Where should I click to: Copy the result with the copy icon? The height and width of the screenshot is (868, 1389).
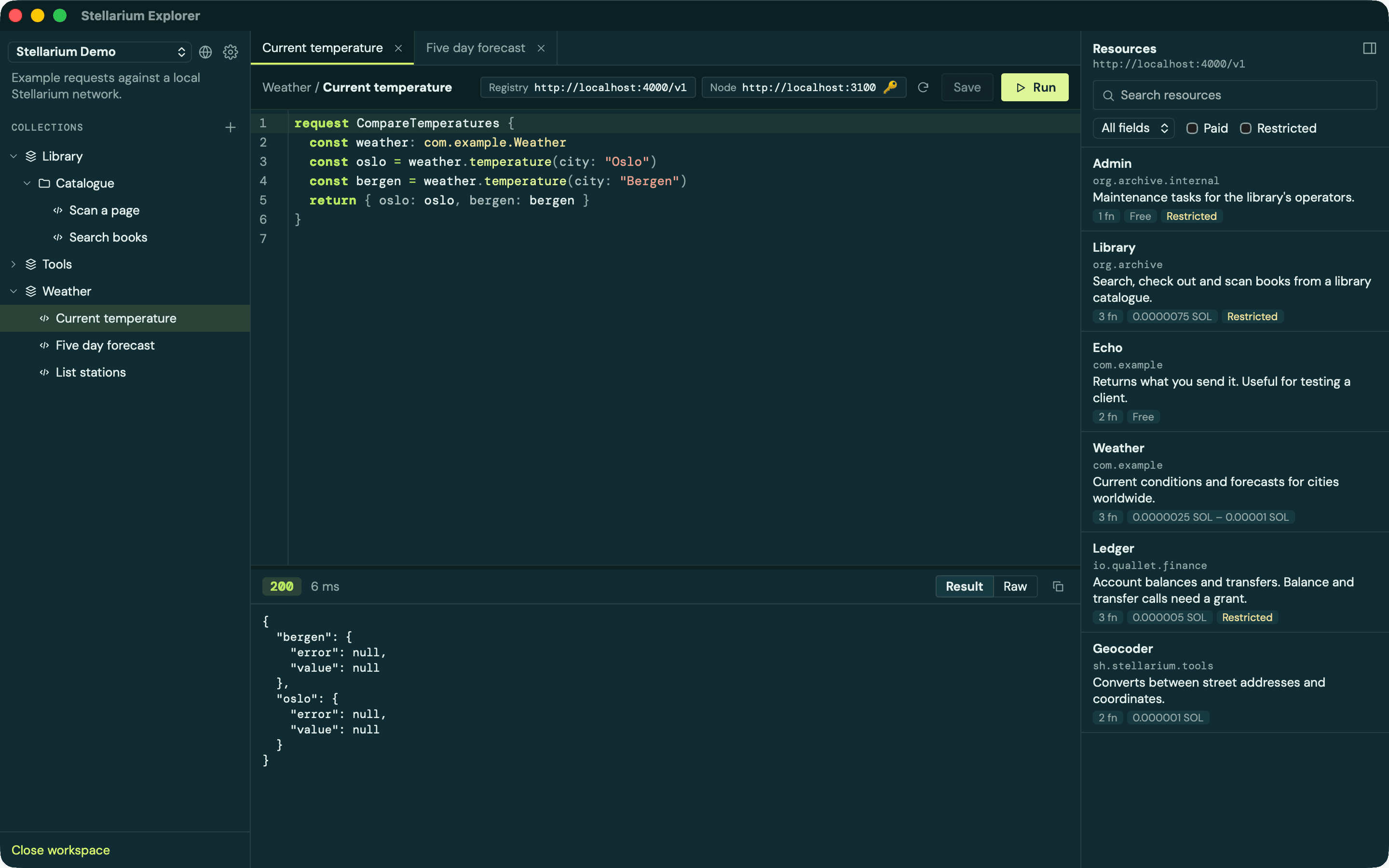(x=1058, y=586)
